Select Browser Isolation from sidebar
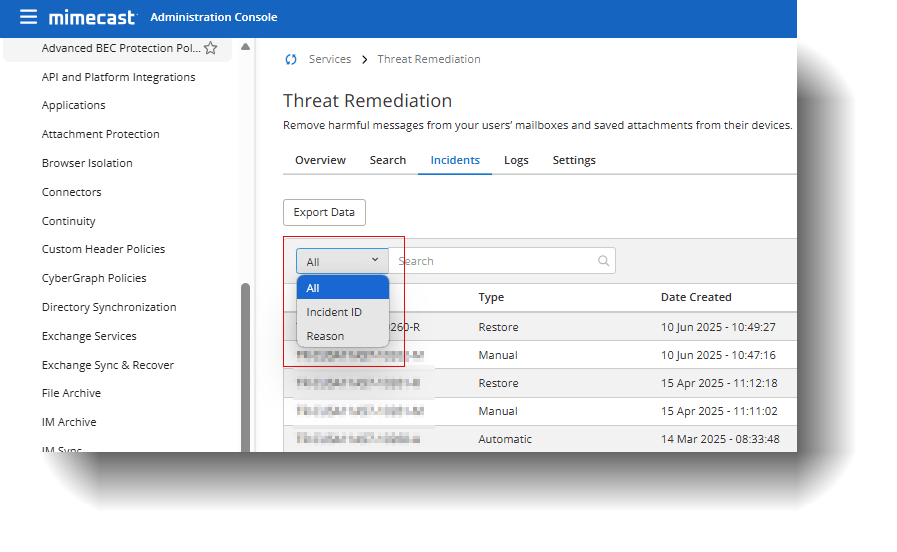 [x=87, y=163]
